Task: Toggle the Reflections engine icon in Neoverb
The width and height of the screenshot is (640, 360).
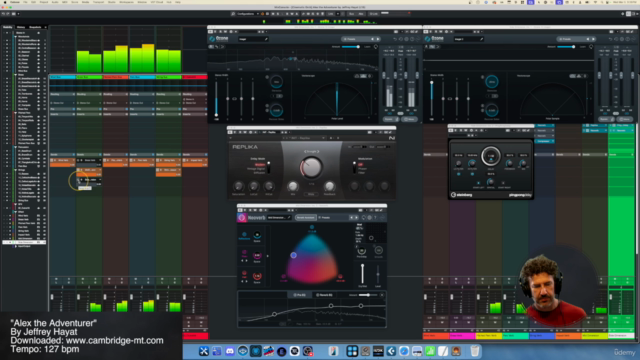Action: [x=244, y=235]
